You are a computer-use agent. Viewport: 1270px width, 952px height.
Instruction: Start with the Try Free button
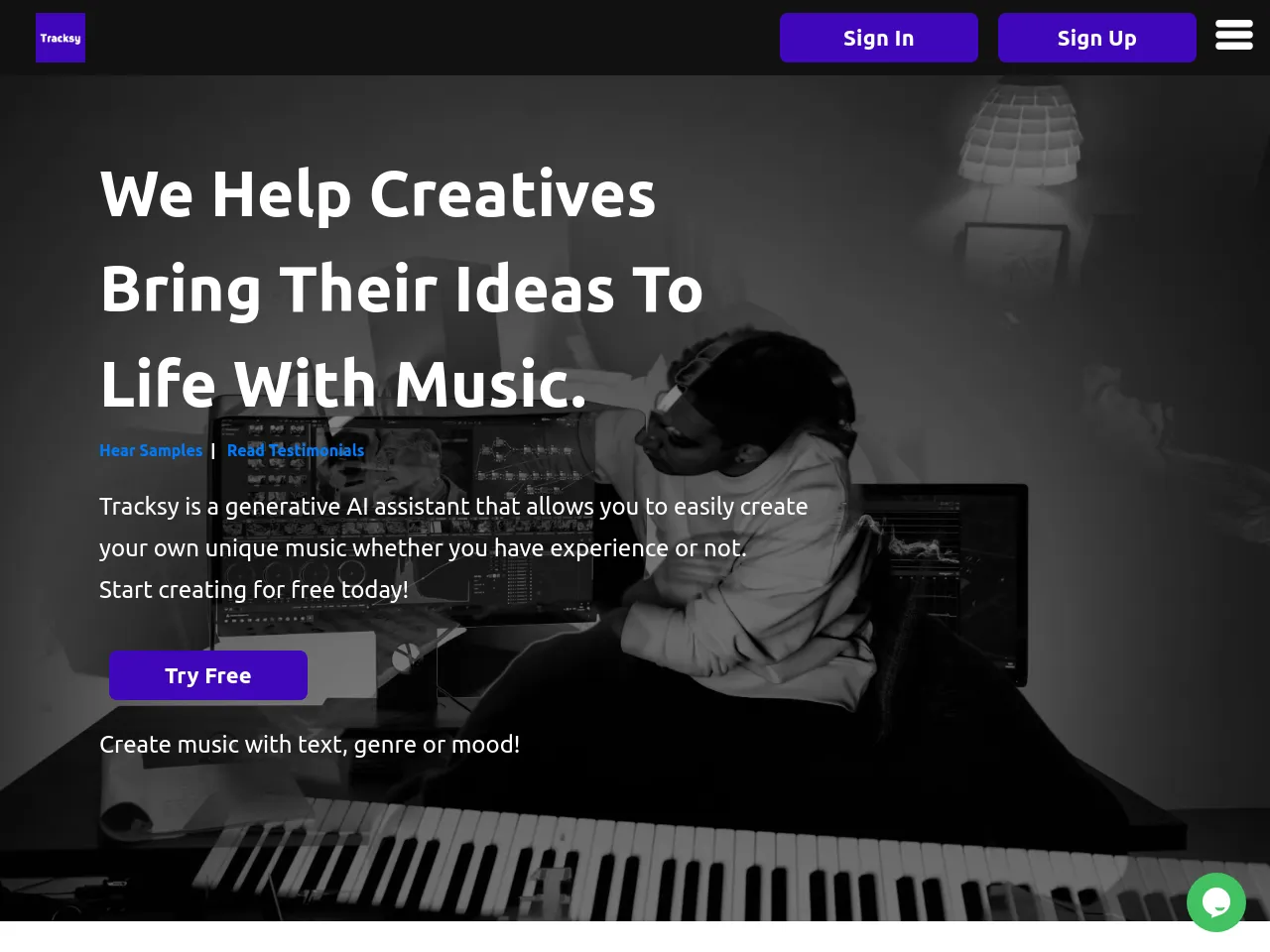click(208, 675)
